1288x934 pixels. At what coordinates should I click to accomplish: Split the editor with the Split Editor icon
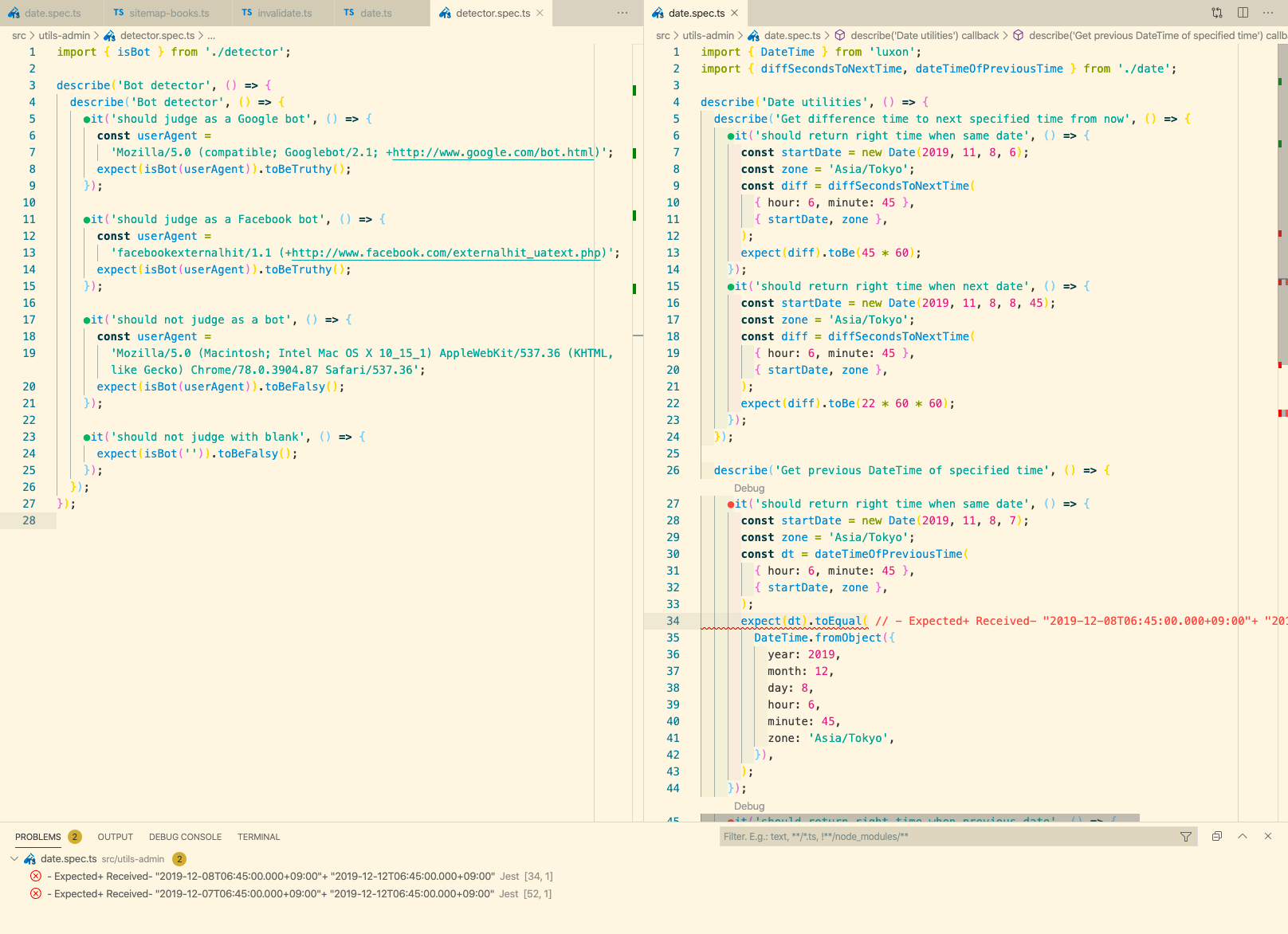(x=1242, y=13)
